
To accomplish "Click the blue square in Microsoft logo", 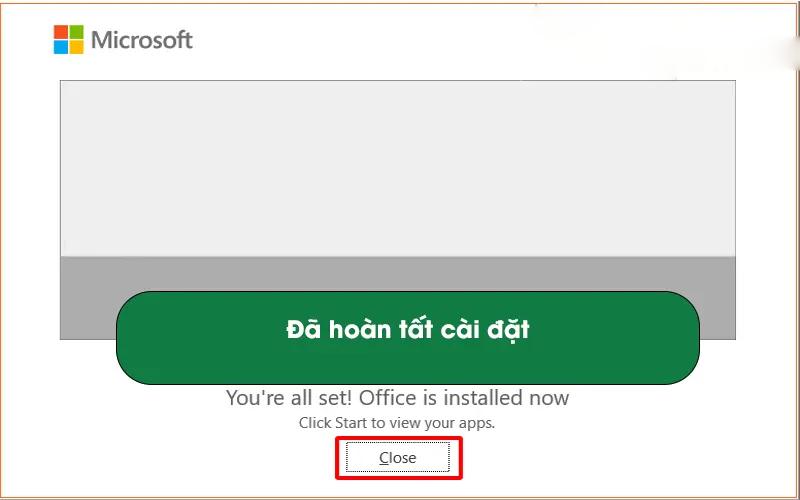I will coord(61,47).
